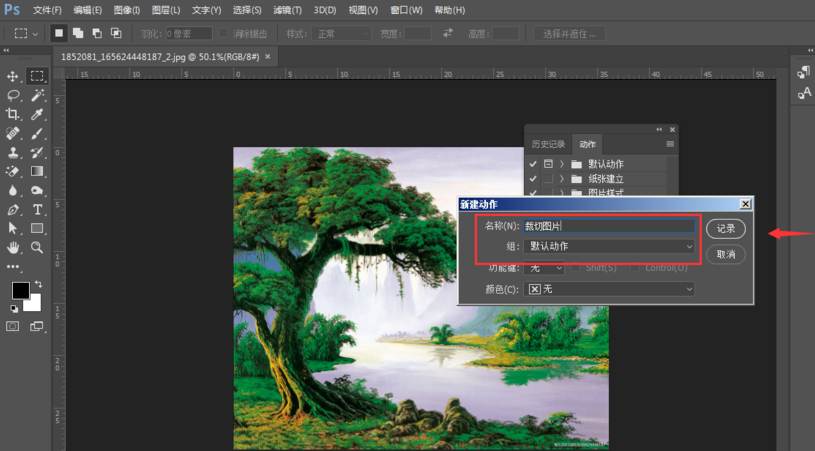
Task: Expand the 纸张建立 action folder
Action: pyautogui.click(x=562, y=179)
